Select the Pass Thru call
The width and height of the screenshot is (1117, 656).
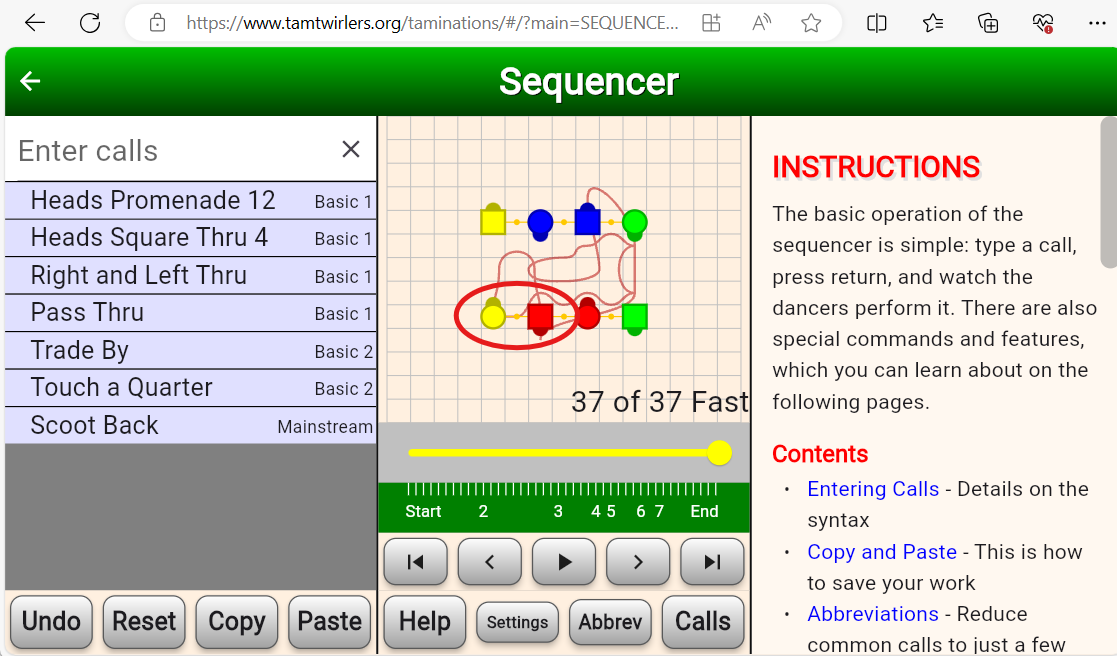(190, 313)
